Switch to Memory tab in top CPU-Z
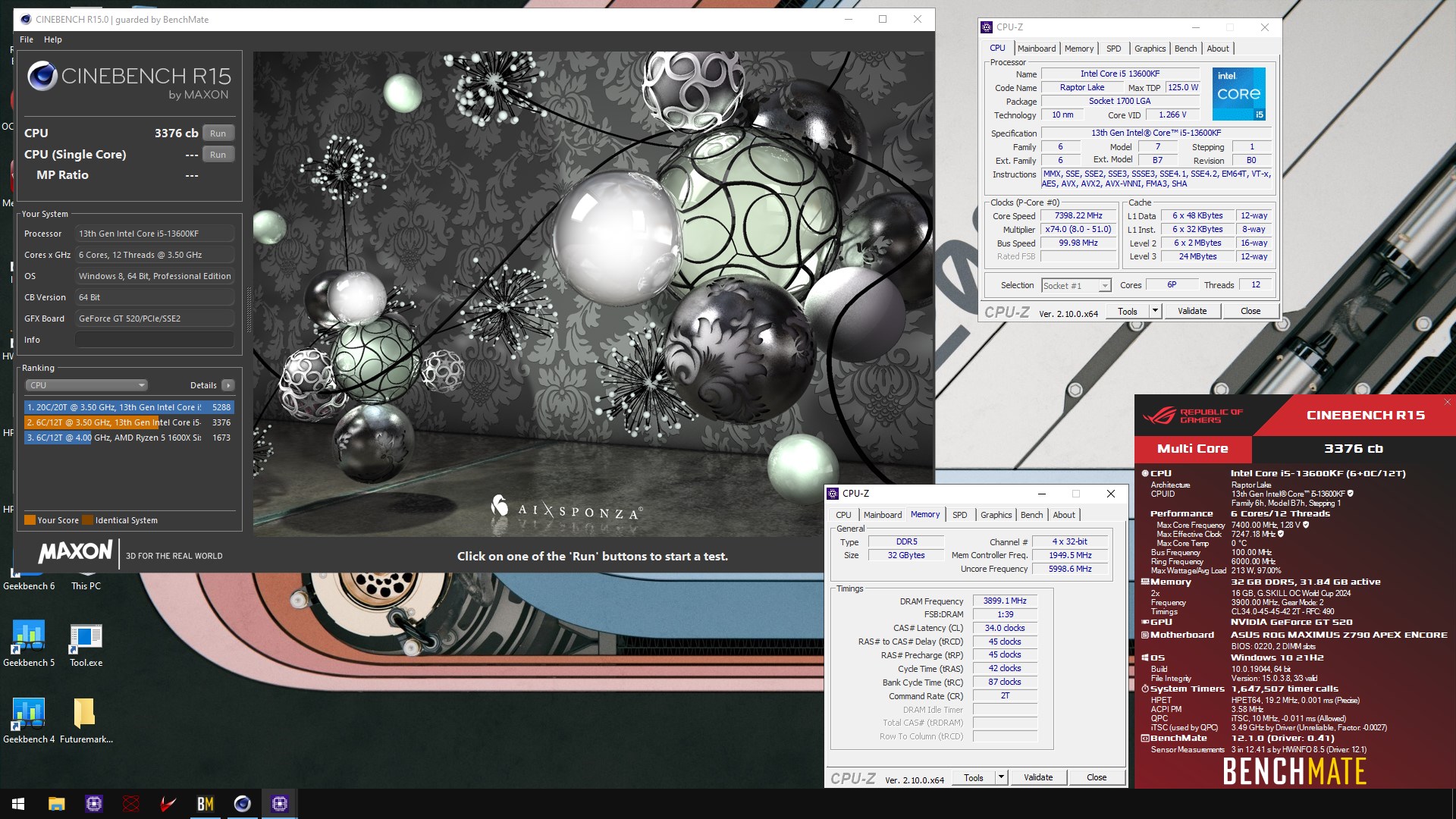The width and height of the screenshot is (1456, 819). (1078, 49)
